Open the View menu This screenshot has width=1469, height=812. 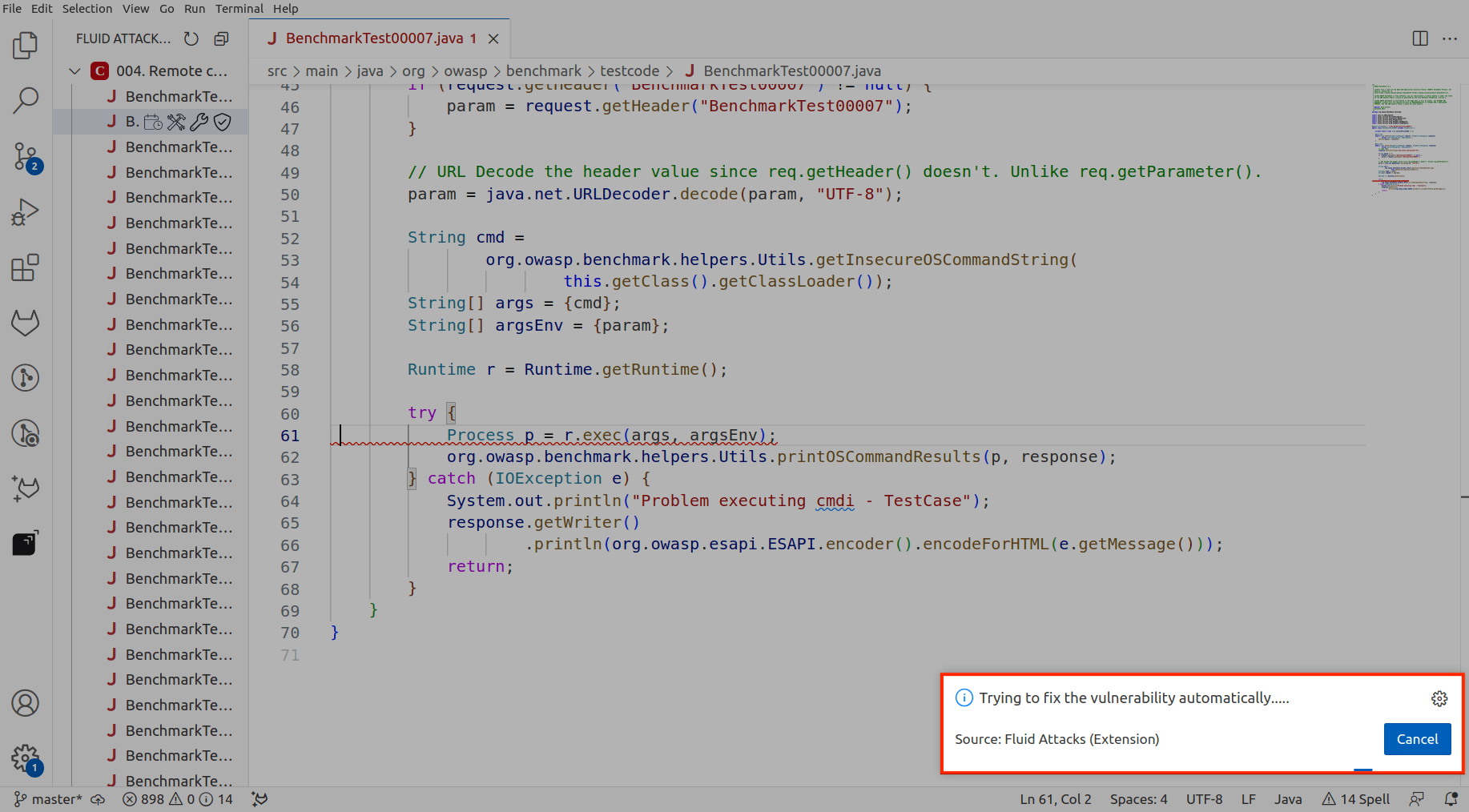pos(135,9)
